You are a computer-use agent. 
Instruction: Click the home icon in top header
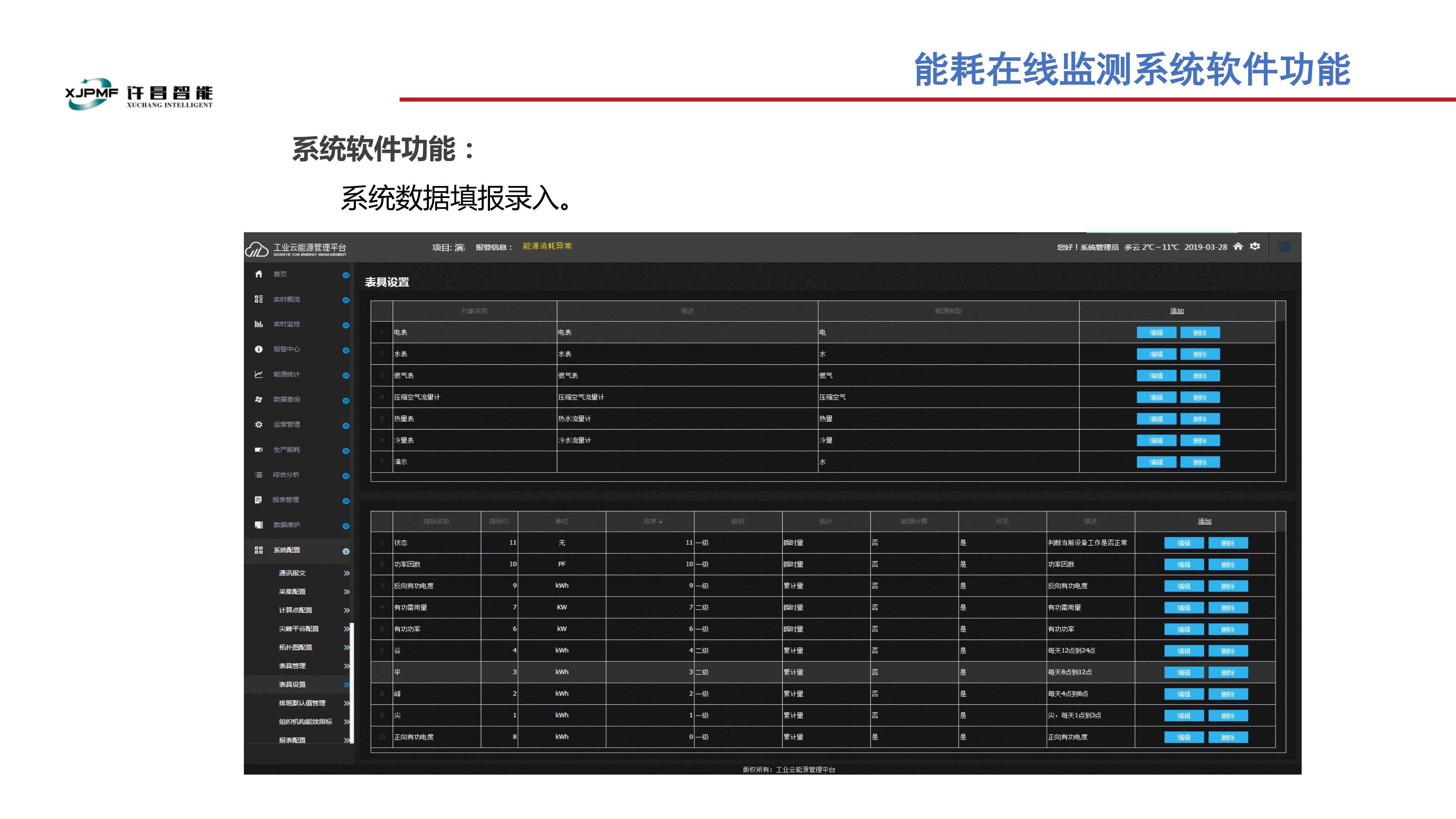pyautogui.click(x=1238, y=246)
